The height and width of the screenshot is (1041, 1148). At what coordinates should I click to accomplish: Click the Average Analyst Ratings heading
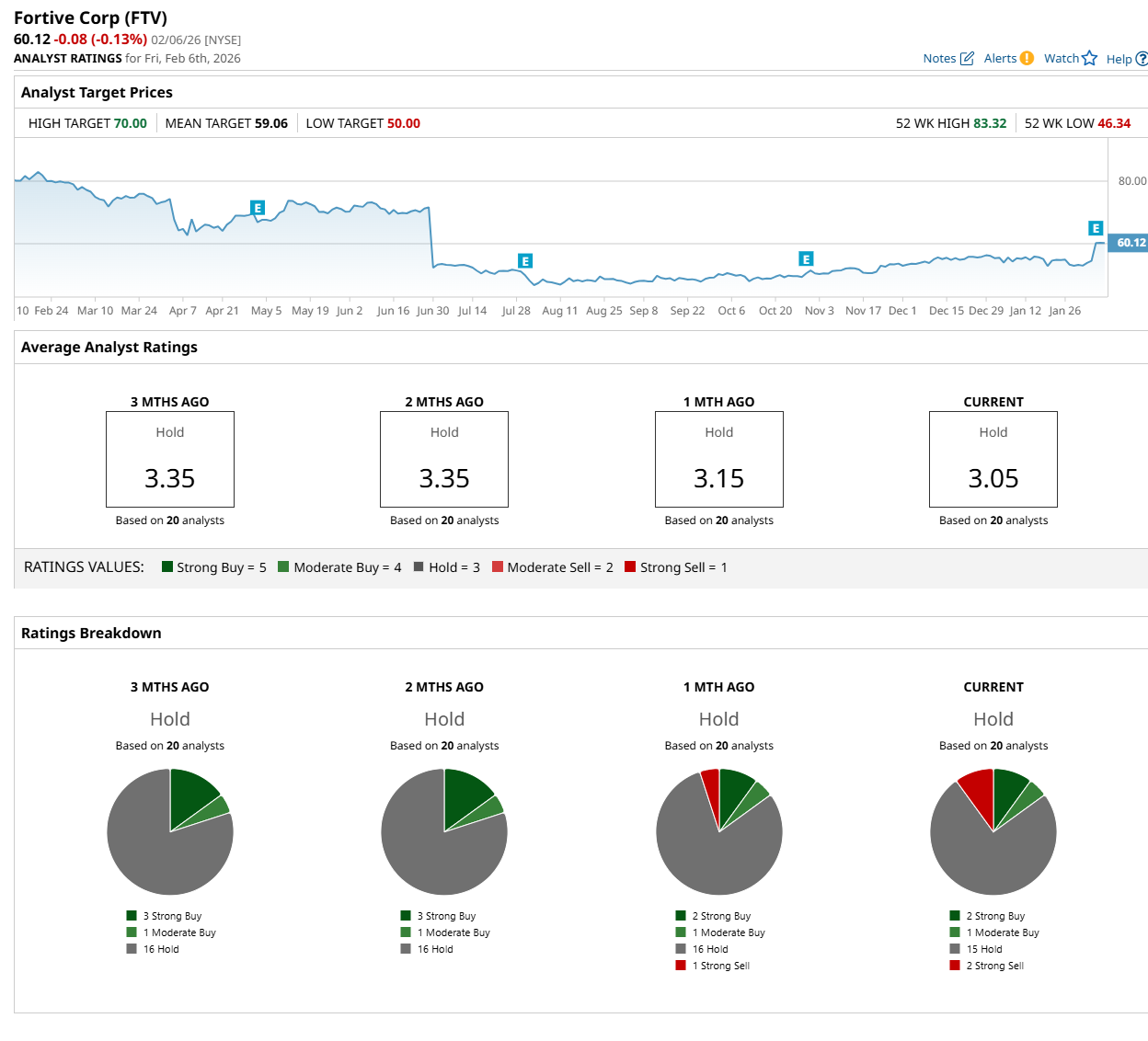(109, 347)
